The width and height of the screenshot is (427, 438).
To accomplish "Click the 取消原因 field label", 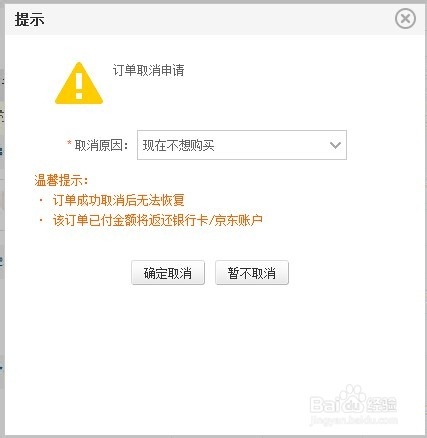I will (101, 145).
